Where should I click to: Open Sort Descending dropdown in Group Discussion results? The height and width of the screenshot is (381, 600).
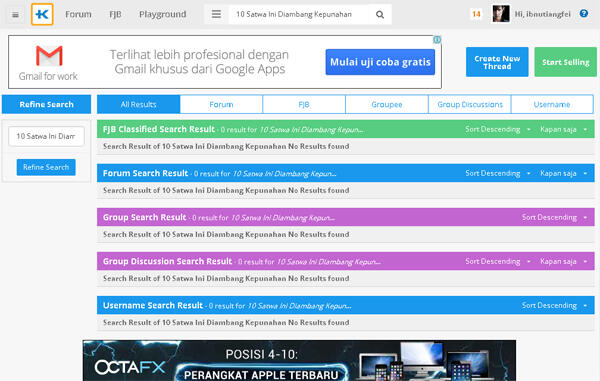click(497, 261)
